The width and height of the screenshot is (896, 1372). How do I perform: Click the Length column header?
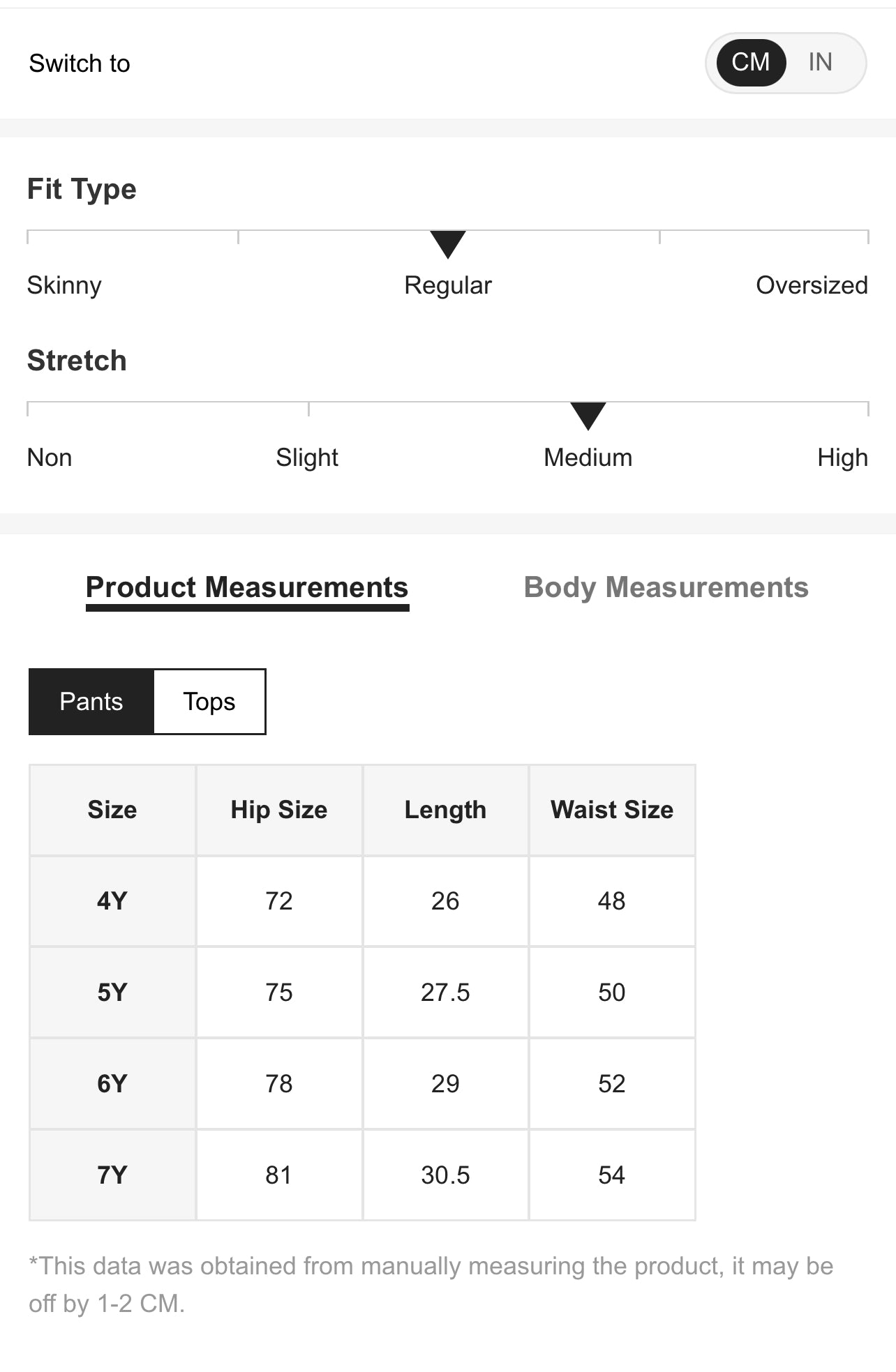tap(445, 810)
